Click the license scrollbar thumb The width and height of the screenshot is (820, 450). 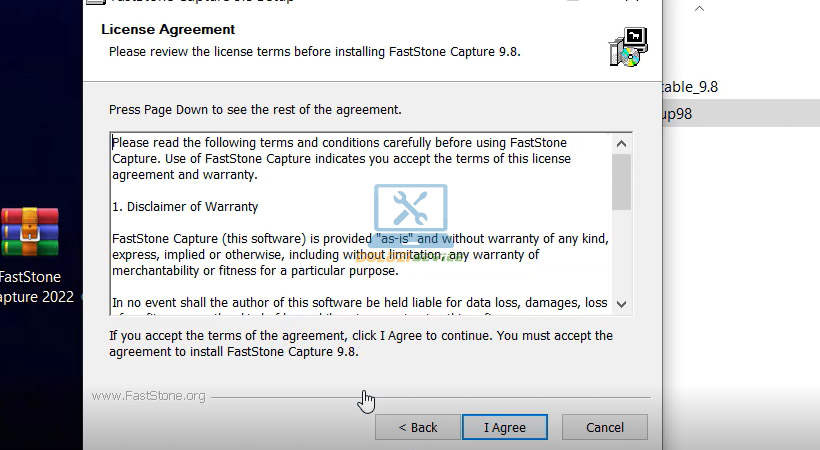tap(621, 180)
